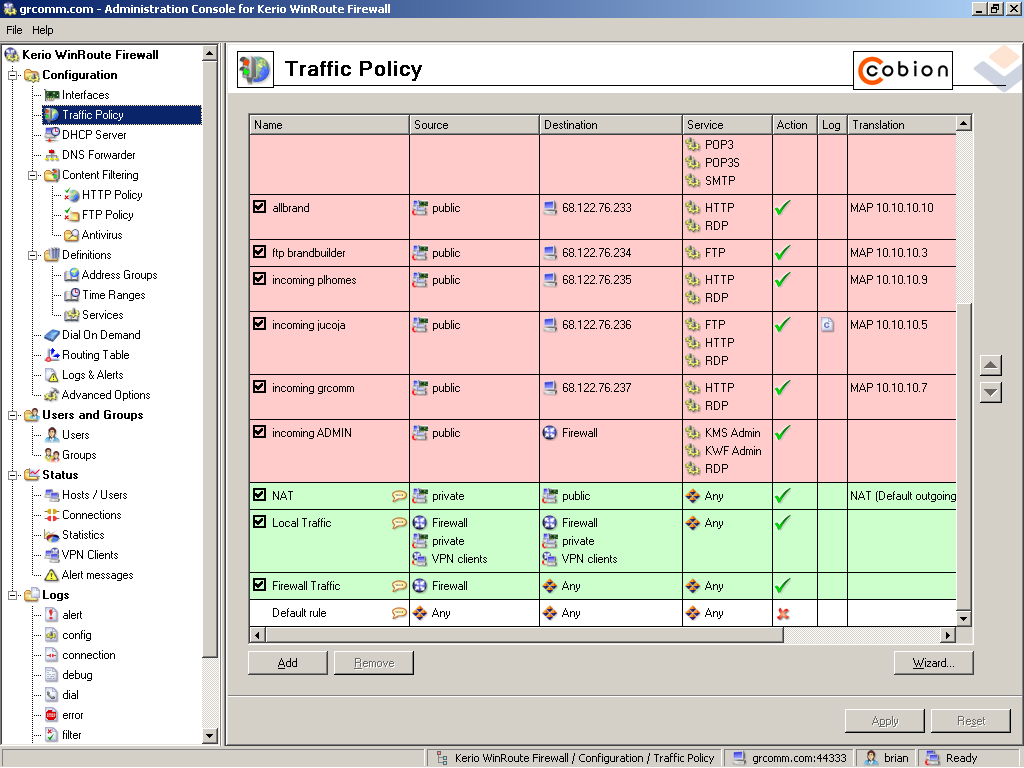Viewport: 1024px width, 768px height.
Task: Click the Reset button
Action: tap(970, 721)
